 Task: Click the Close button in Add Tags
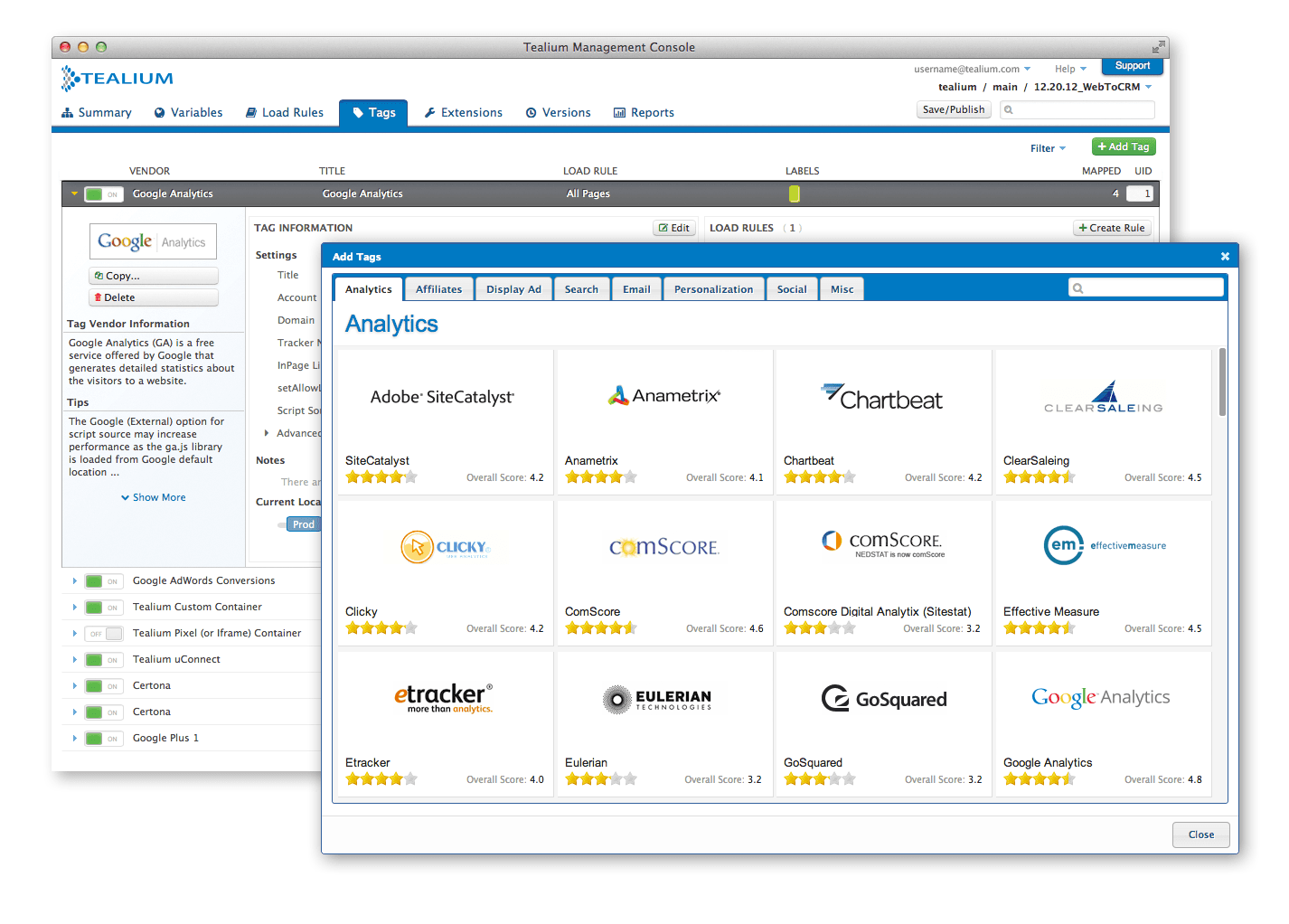pyautogui.click(x=1201, y=834)
